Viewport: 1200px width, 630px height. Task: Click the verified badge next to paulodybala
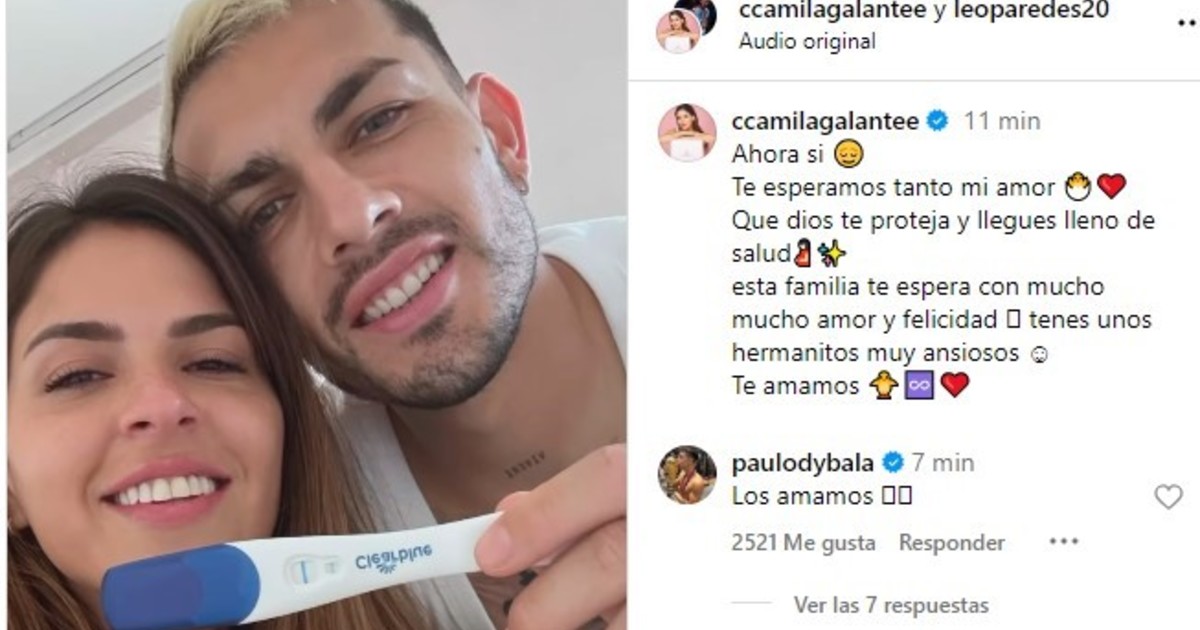pyautogui.click(x=893, y=462)
